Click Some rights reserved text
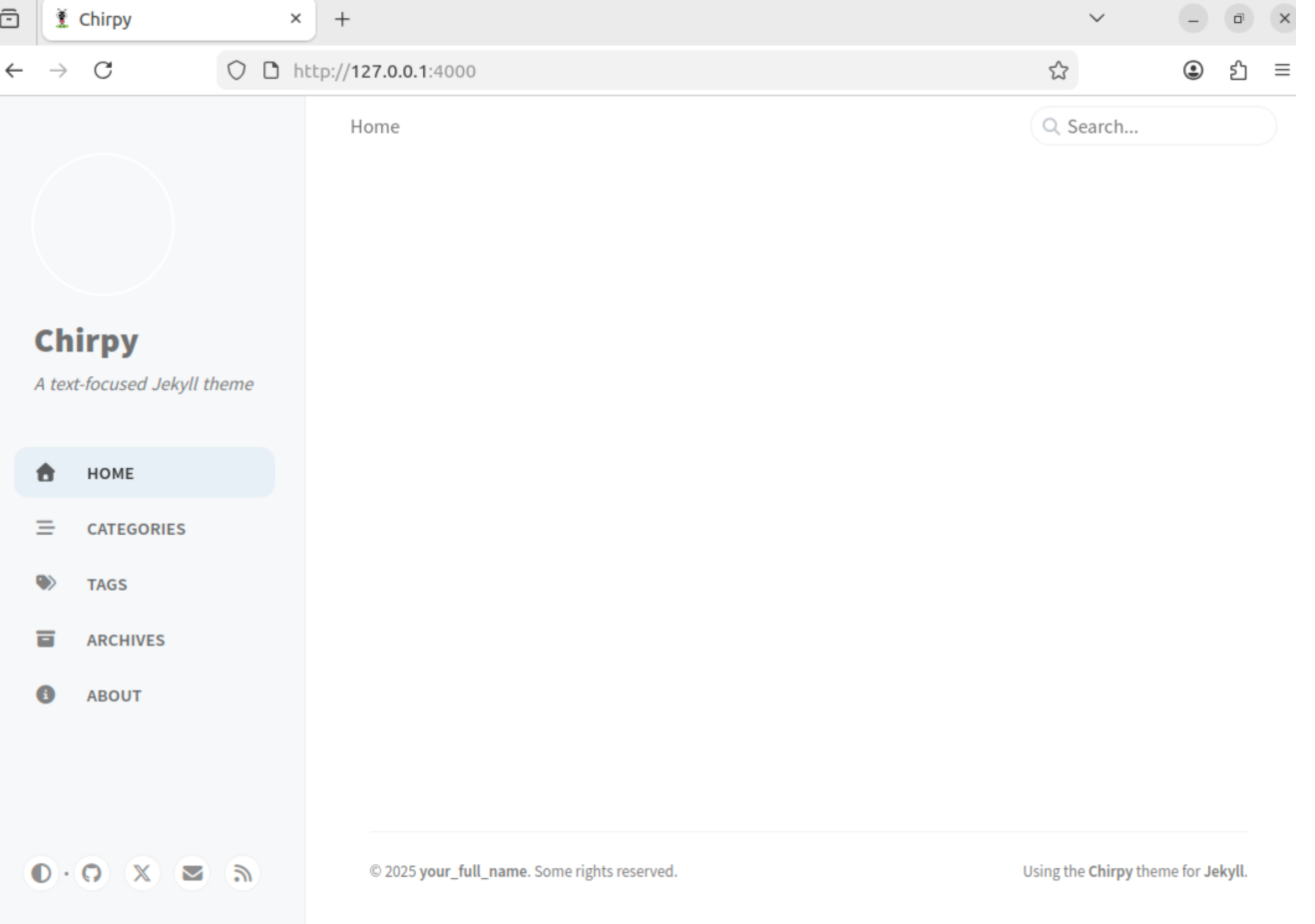Image resolution: width=1315 pixels, height=924 pixels. (x=606, y=871)
